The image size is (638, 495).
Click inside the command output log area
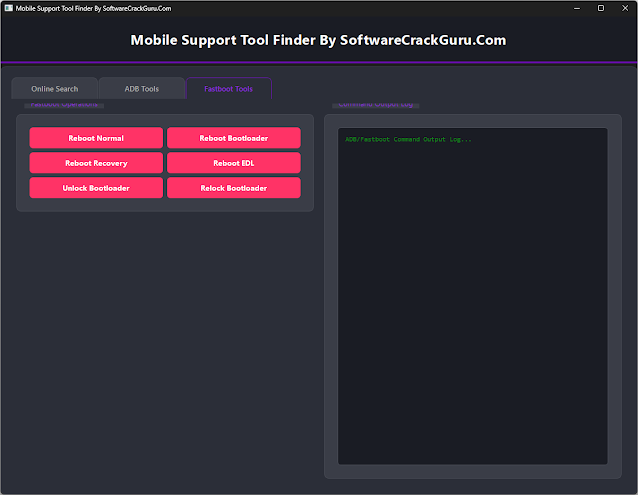[x=472, y=300]
